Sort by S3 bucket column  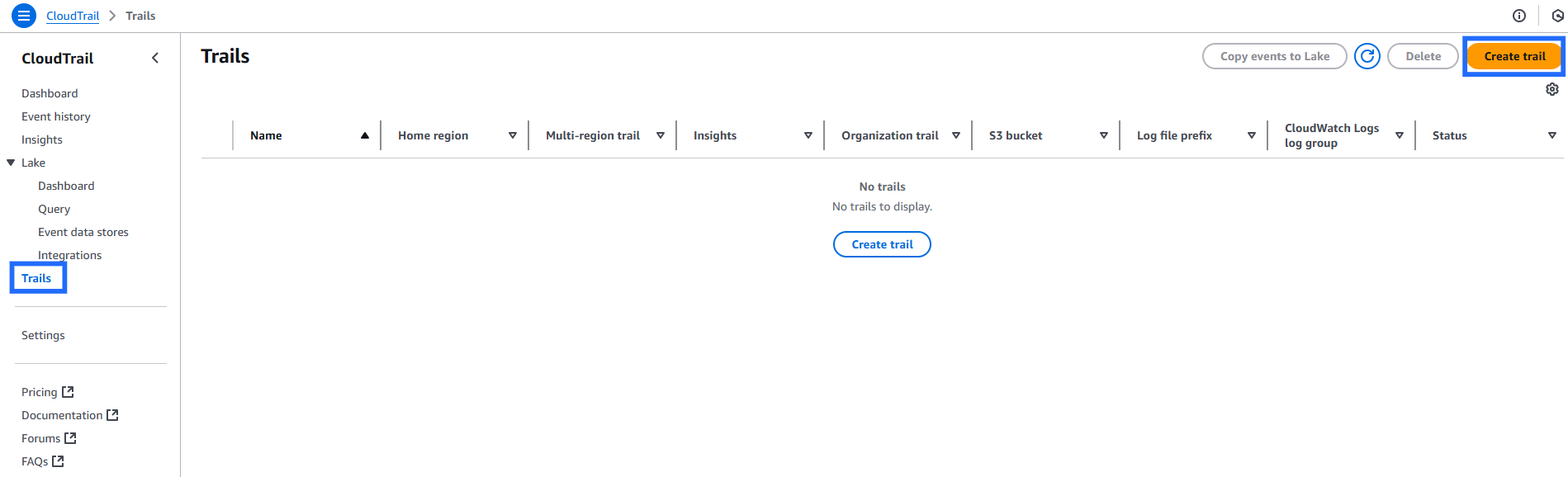coord(1103,135)
